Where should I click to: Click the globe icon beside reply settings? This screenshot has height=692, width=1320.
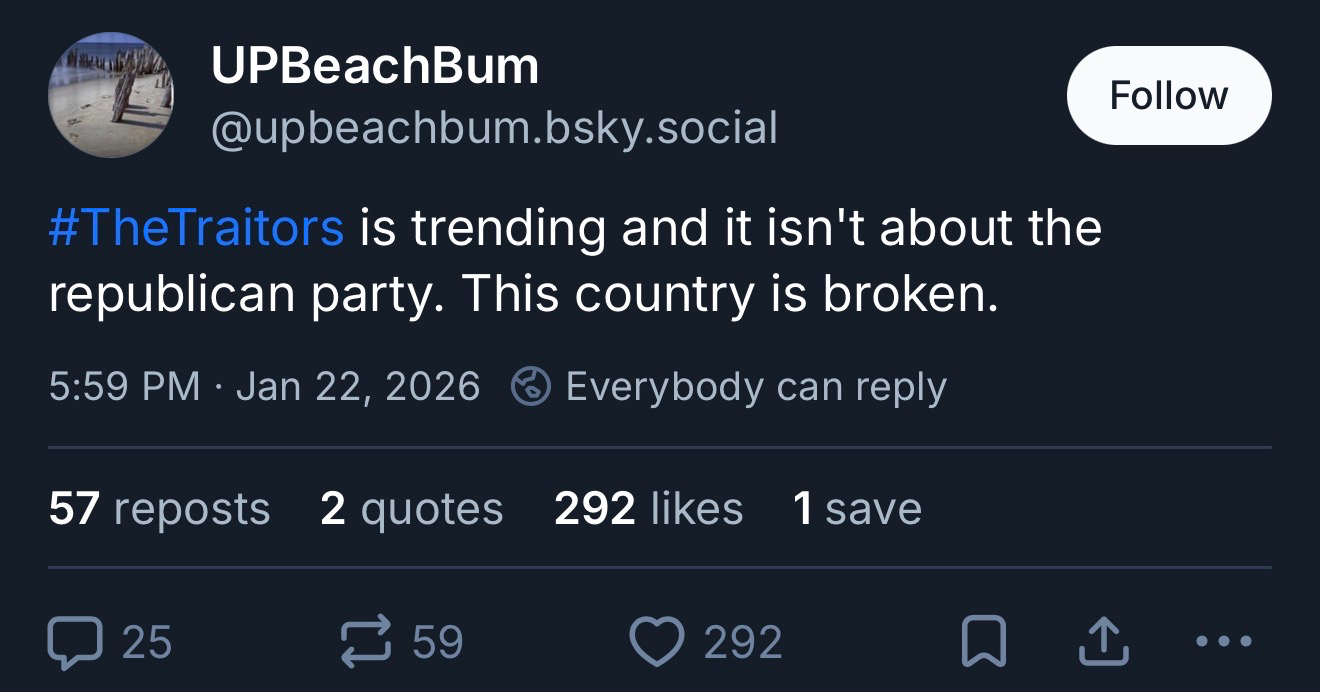tap(531, 386)
